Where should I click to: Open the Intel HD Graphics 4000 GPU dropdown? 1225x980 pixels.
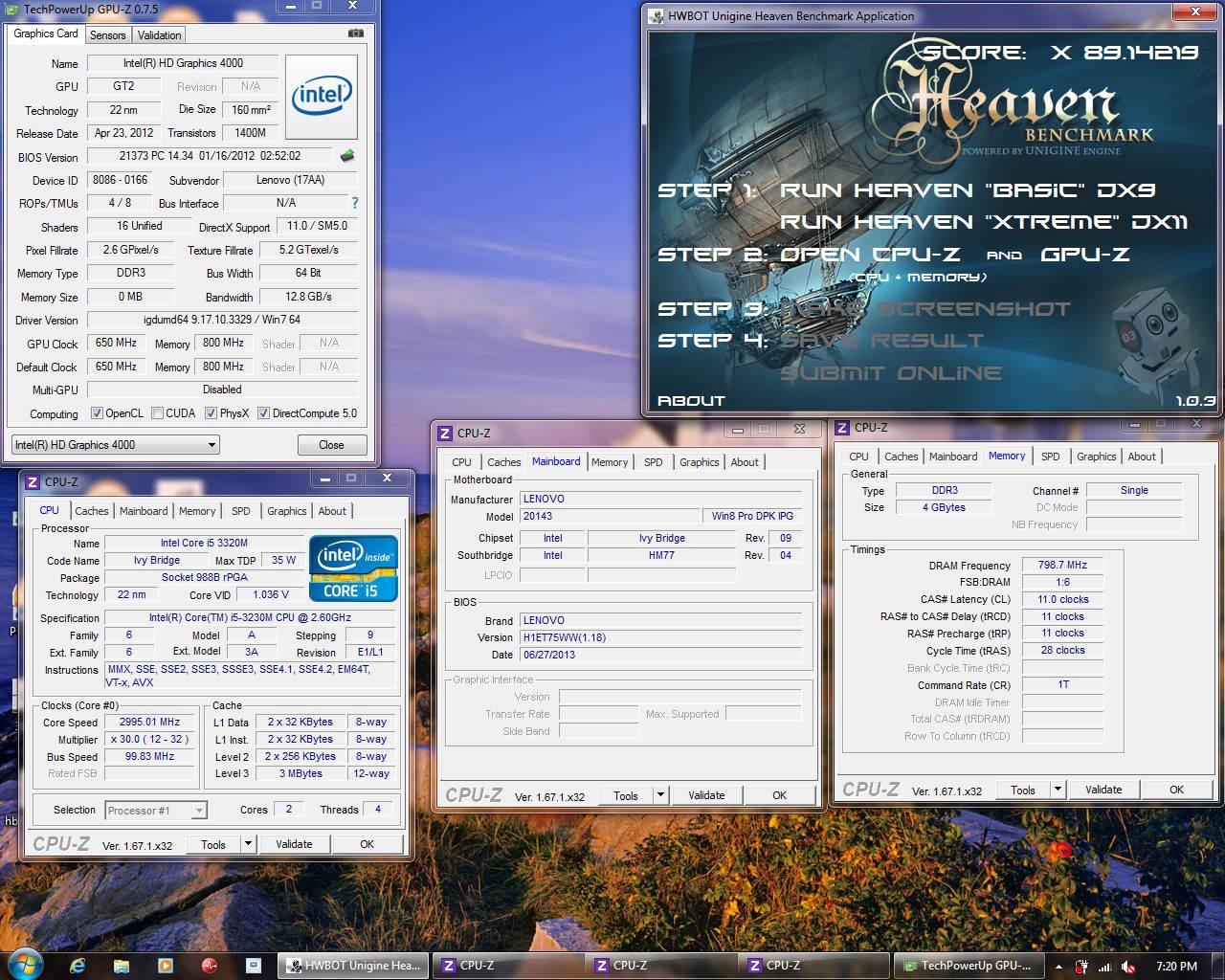[115, 445]
